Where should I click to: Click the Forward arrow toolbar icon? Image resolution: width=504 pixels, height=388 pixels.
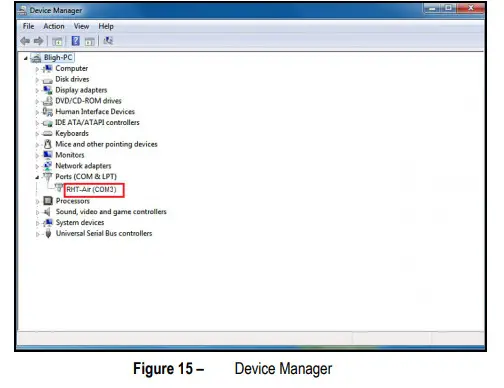tap(39, 41)
